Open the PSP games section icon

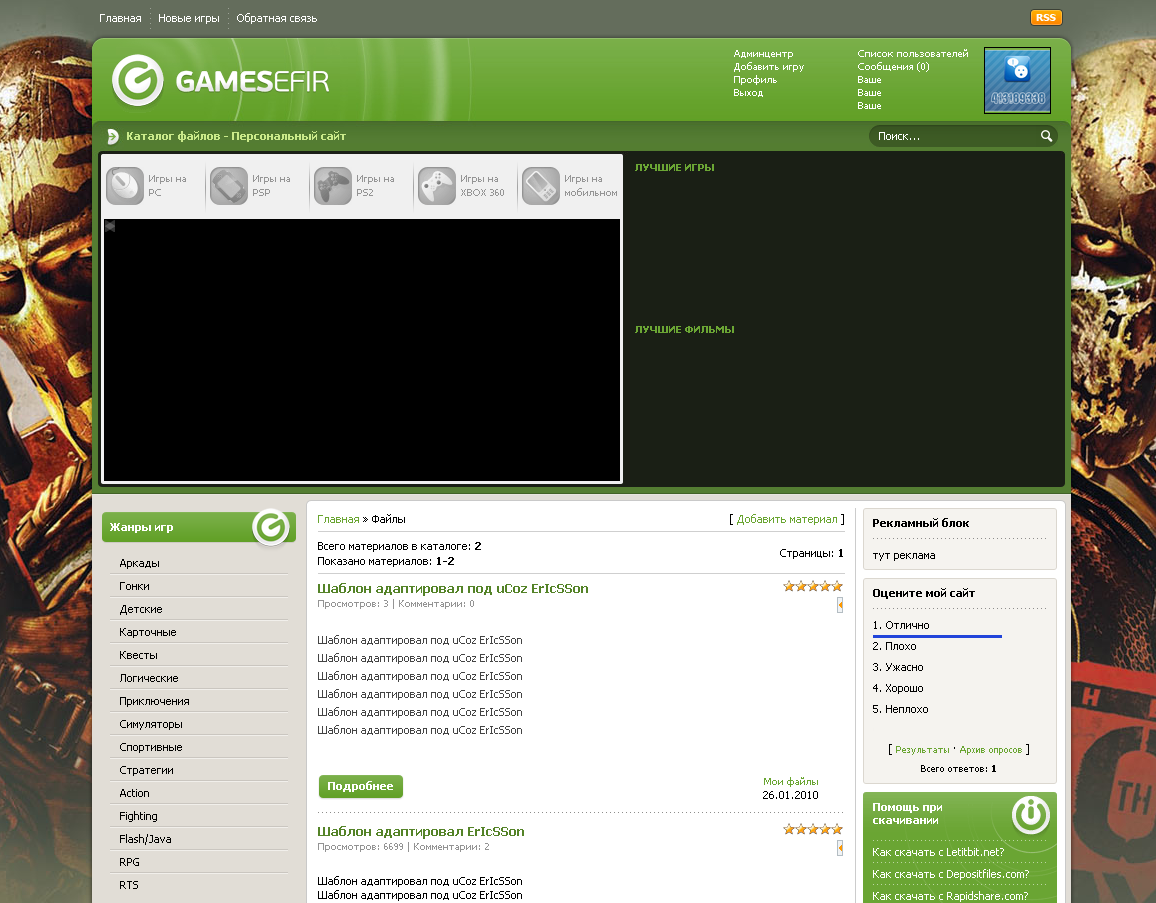(x=228, y=186)
